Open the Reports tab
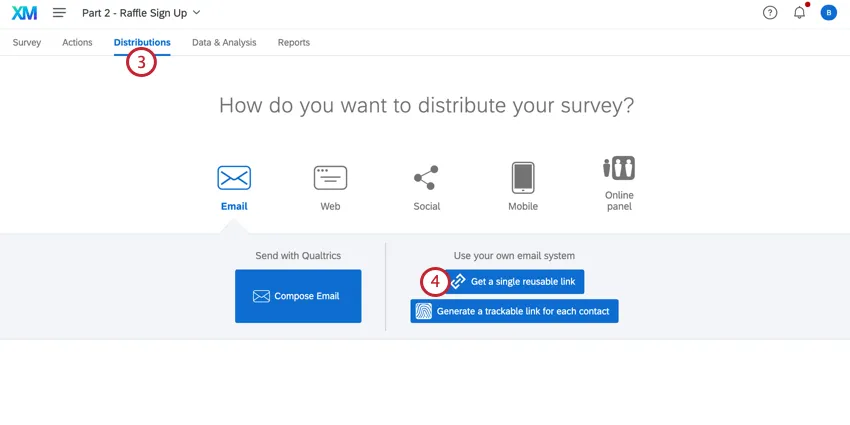Image resolution: width=850 pixels, height=425 pixels. point(294,43)
